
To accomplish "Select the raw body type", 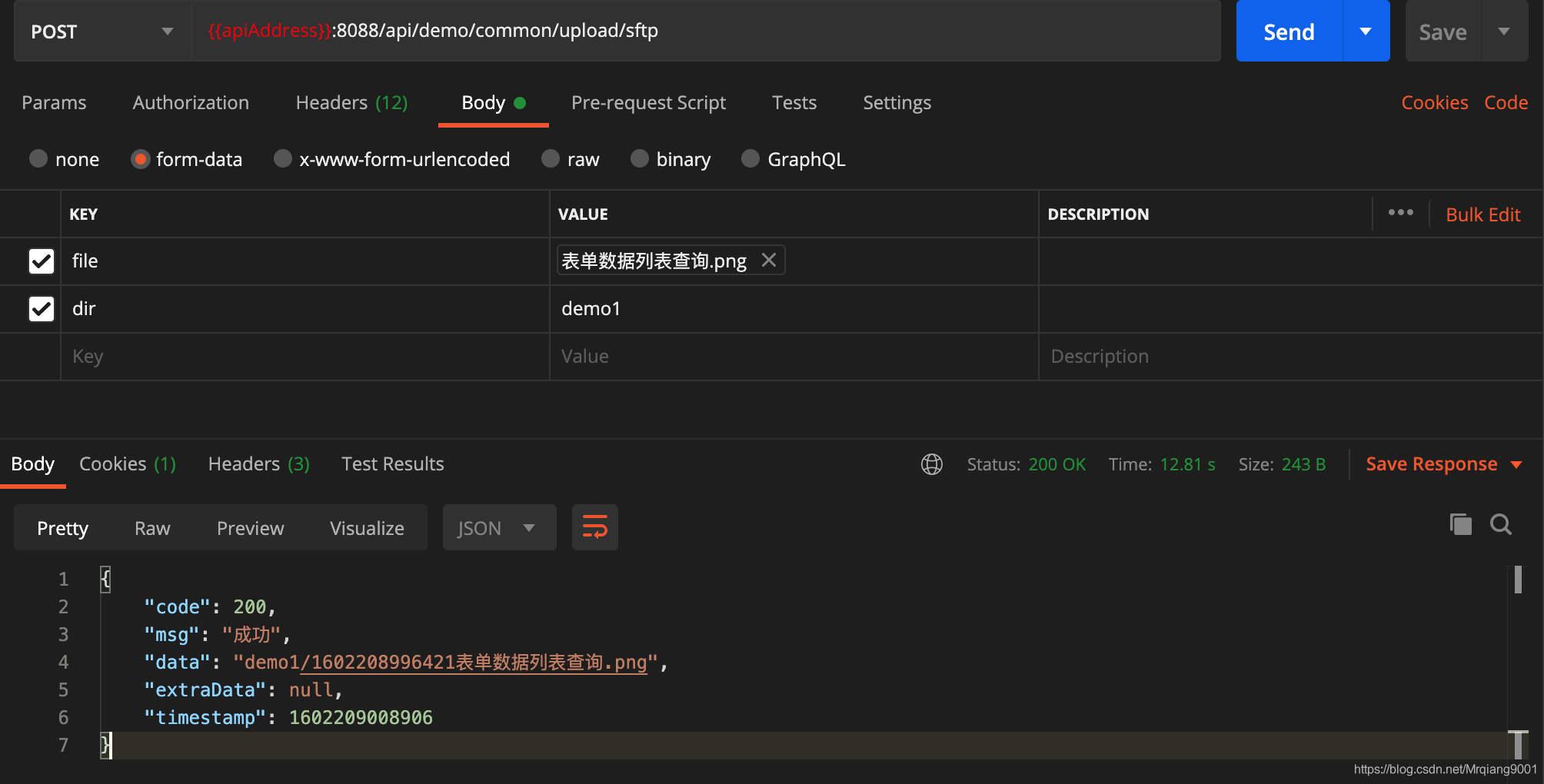I will 551,158.
